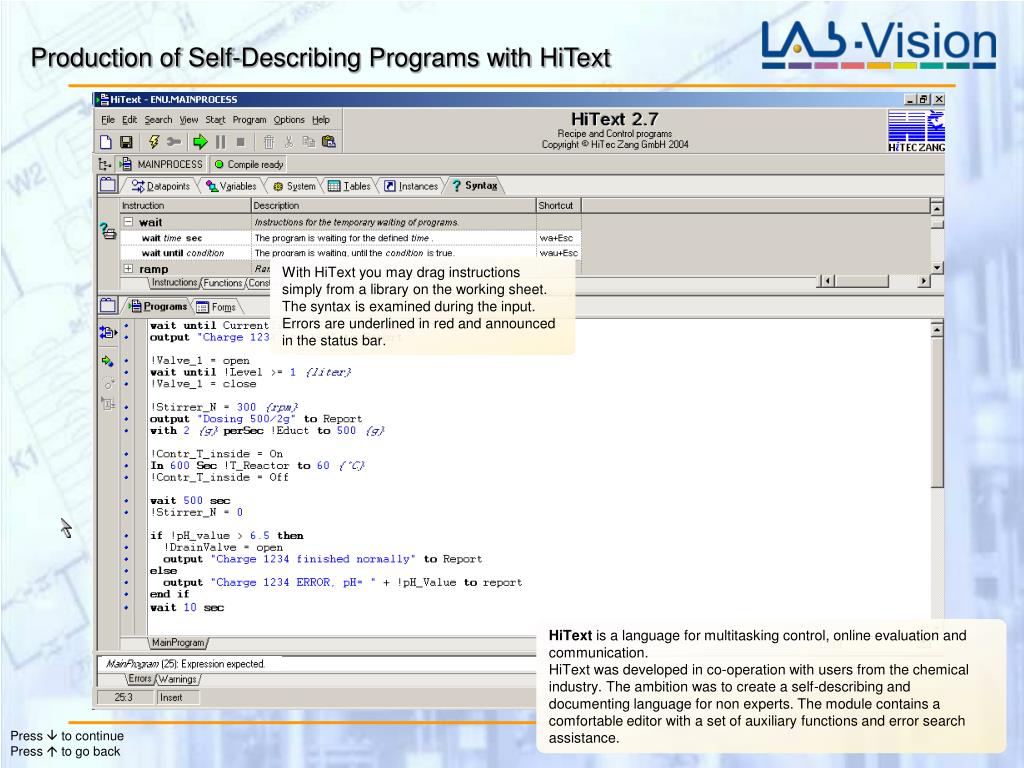Collapse the wait instruction group
The height and width of the screenshot is (768, 1024).
coord(129,222)
